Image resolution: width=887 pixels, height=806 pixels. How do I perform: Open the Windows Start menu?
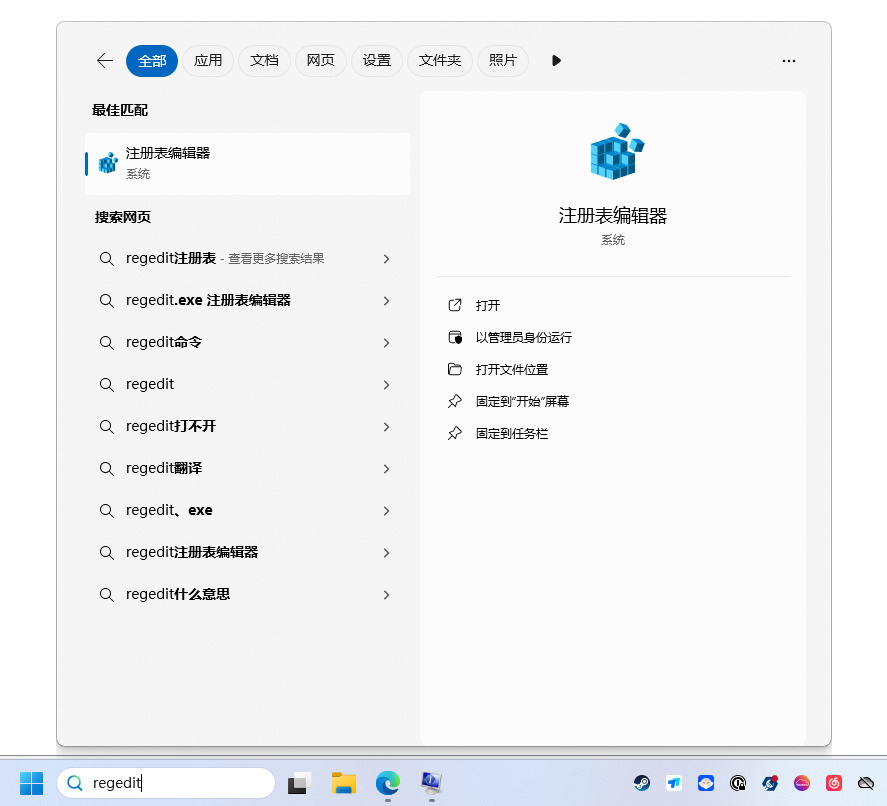click(x=32, y=783)
